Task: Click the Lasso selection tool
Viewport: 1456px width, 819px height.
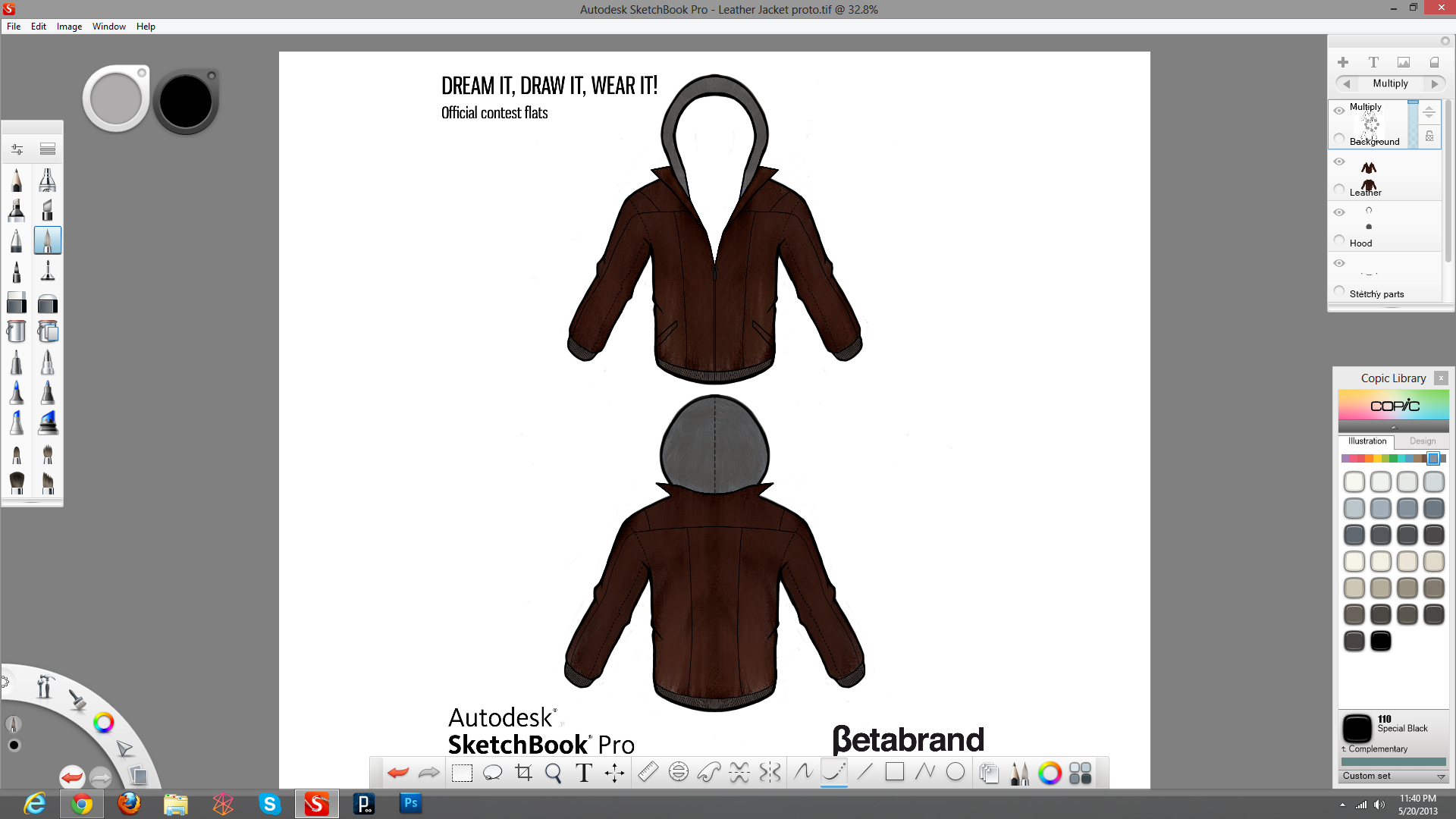Action: click(x=493, y=773)
